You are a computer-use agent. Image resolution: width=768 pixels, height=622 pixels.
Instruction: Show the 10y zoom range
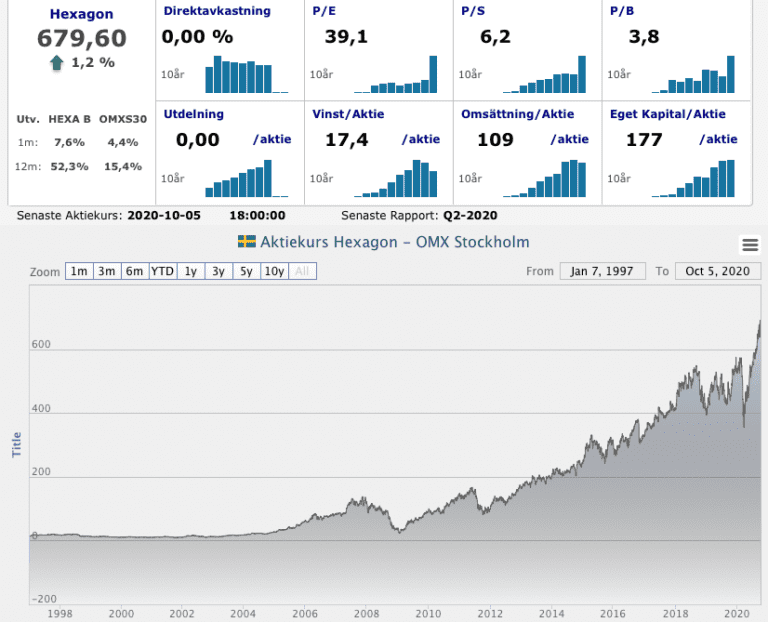pyautogui.click(x=274, y=271)
